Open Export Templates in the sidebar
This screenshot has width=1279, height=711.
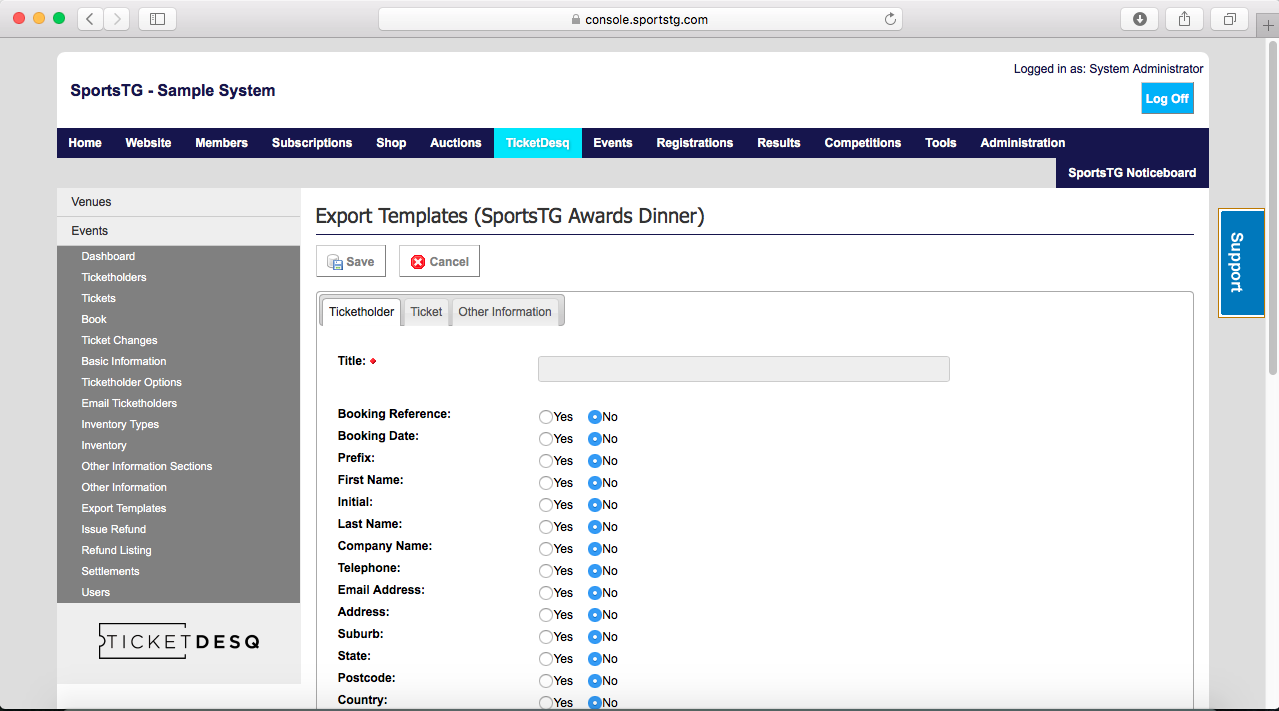click(124, 509)
